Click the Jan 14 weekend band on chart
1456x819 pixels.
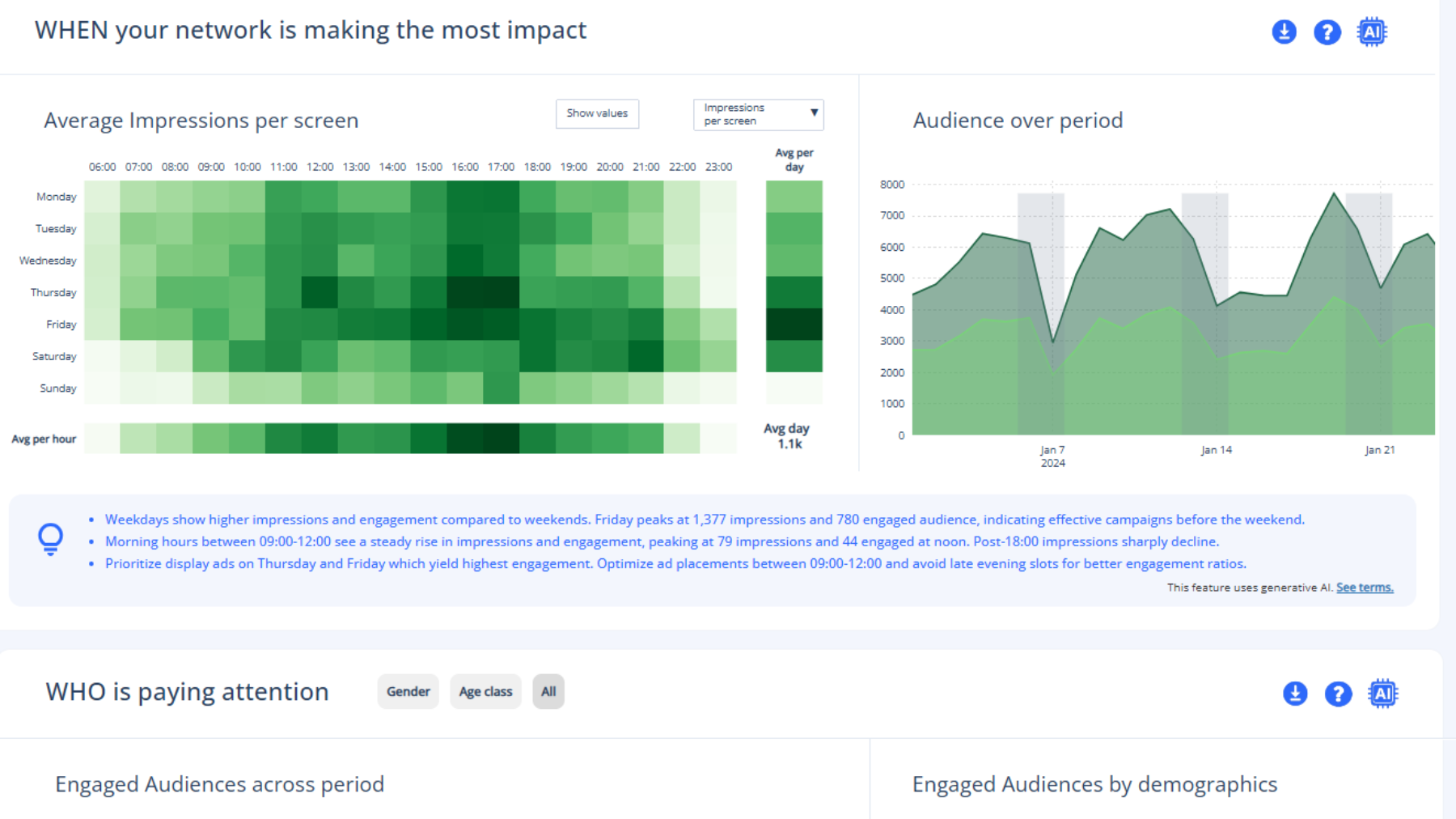click(1204, 314)
